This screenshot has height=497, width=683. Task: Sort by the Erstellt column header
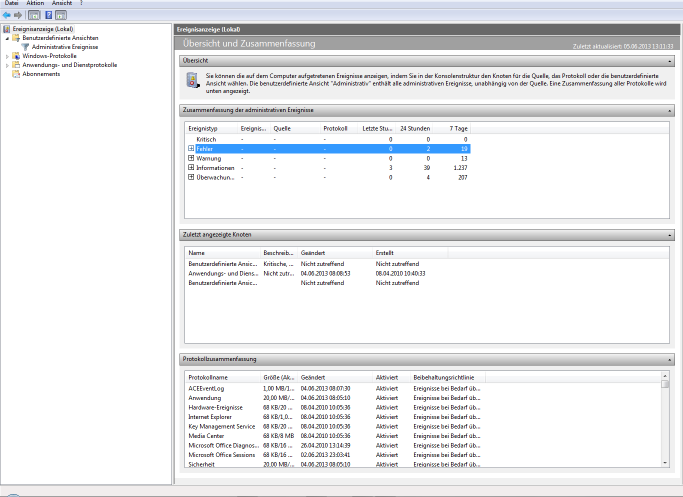tap(410, 253)
